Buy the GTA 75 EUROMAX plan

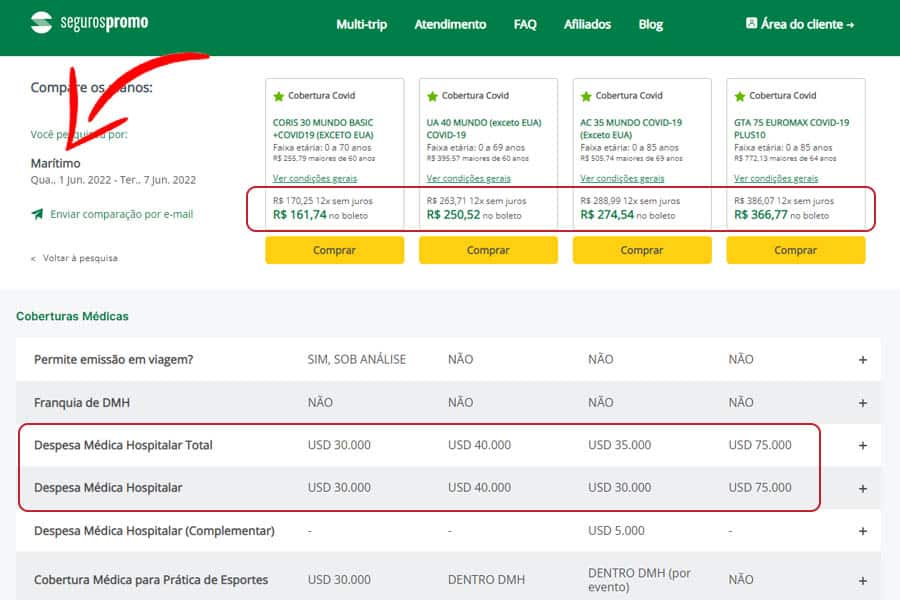coord(796,250)
